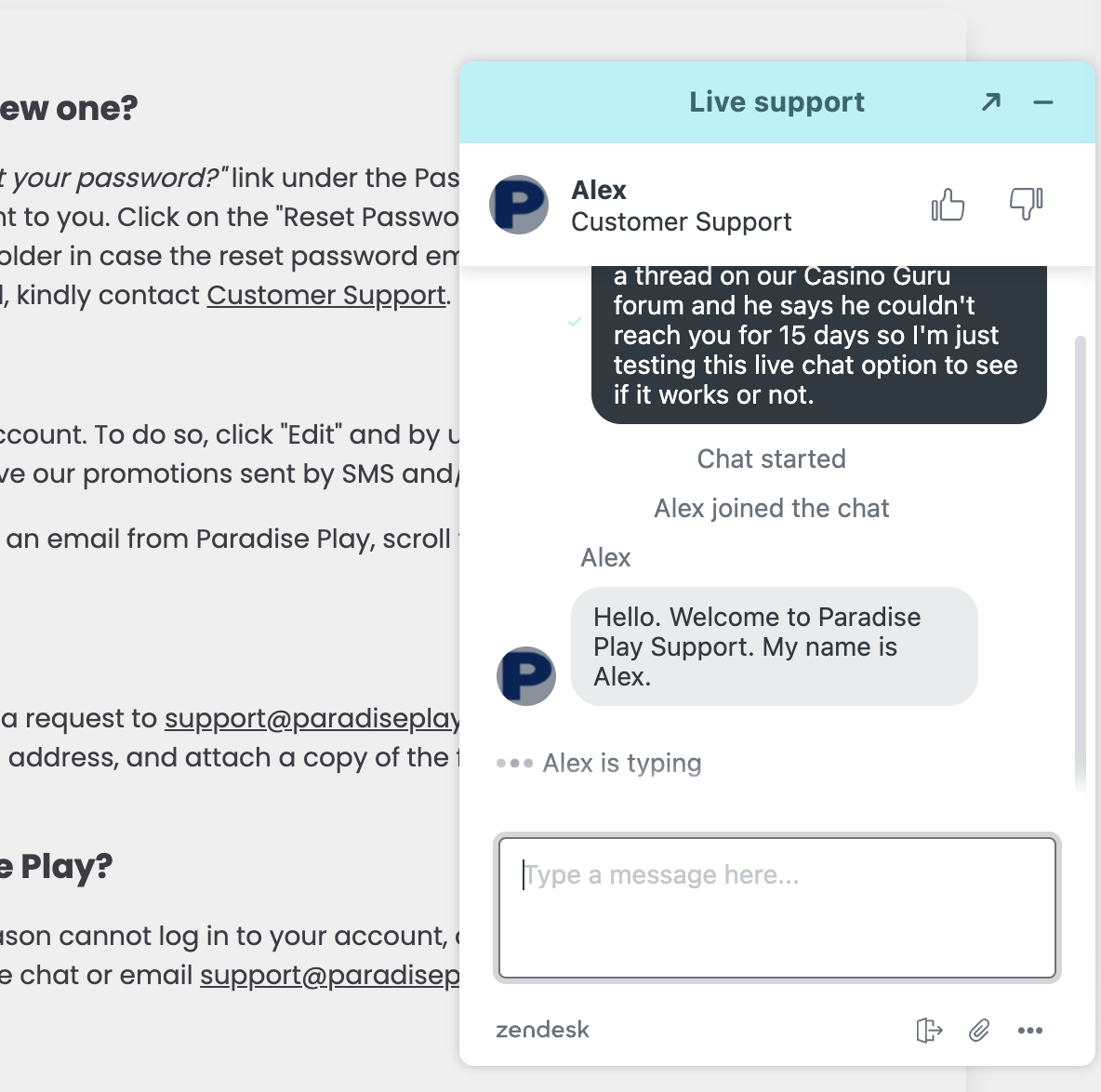Click the 'Customer Support' label under Alex
This screenshot has width=1101, height=1092.
[x=682, y=222]
